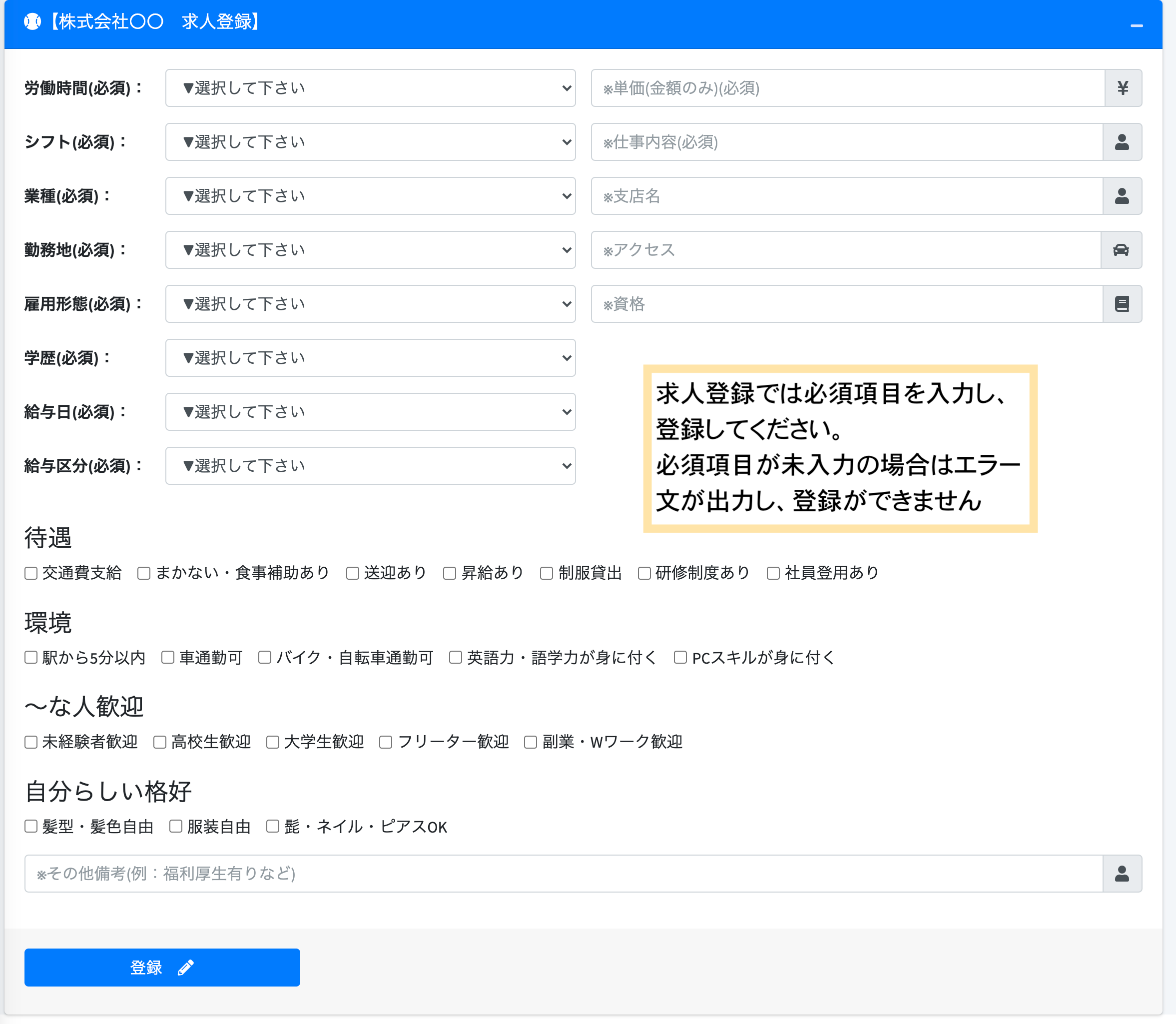Image resolution: width=1176 pixels, height=1024 pixels.
Task: Click the person icon beside 支店名 field
Action: 1122,196
